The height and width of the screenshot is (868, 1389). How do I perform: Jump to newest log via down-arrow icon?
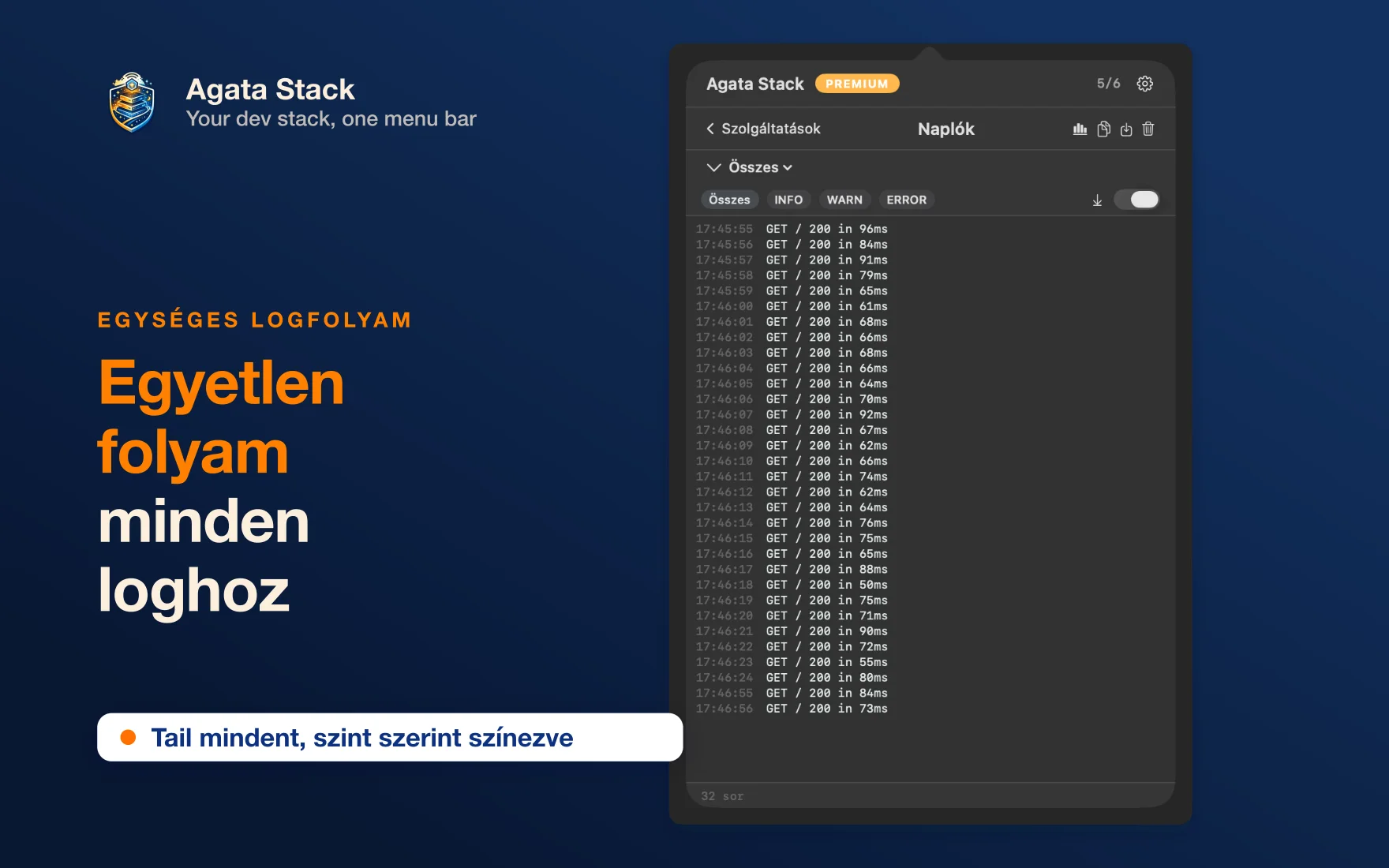click(x=1097, y=200)
